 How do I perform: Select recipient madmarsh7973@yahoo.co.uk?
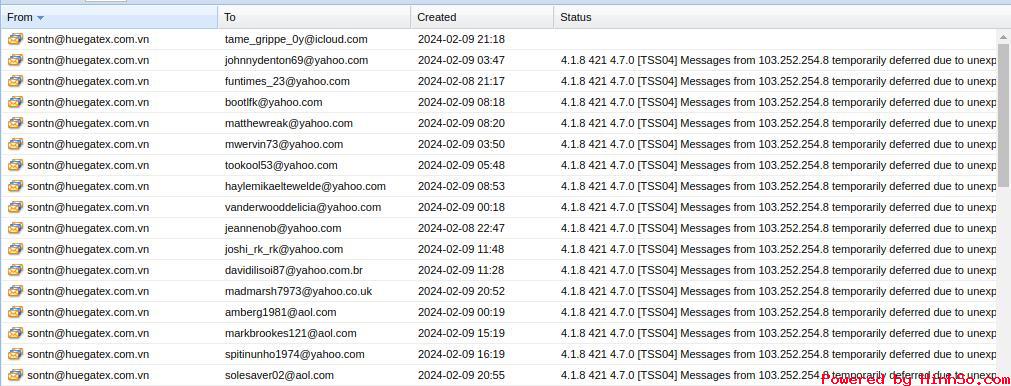(x=299, y=291)
